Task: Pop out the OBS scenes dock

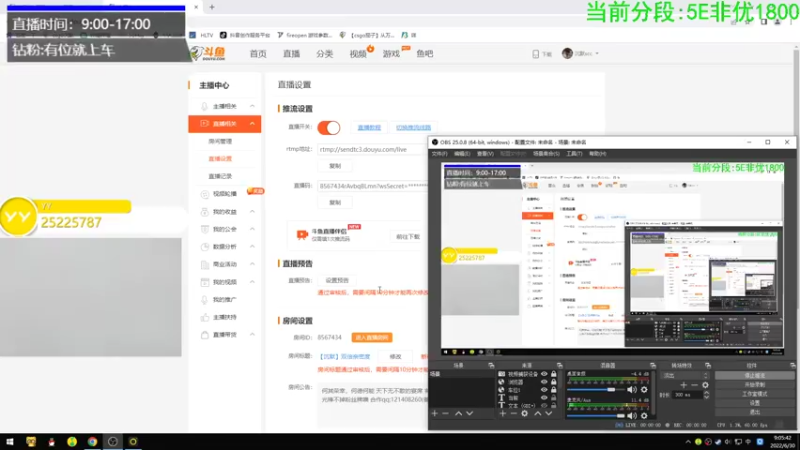Action: click(x=491, y=365)
